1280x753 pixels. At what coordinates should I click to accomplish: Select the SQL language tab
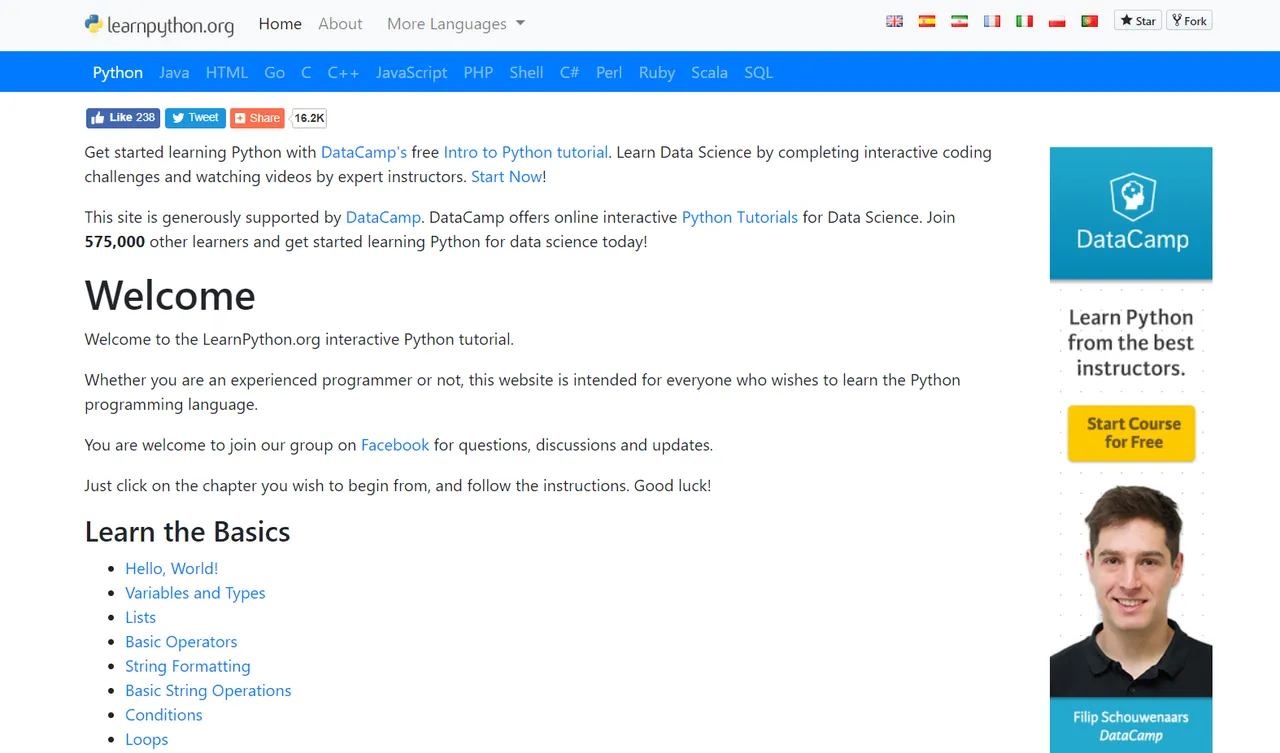click(x=758, y=72)
